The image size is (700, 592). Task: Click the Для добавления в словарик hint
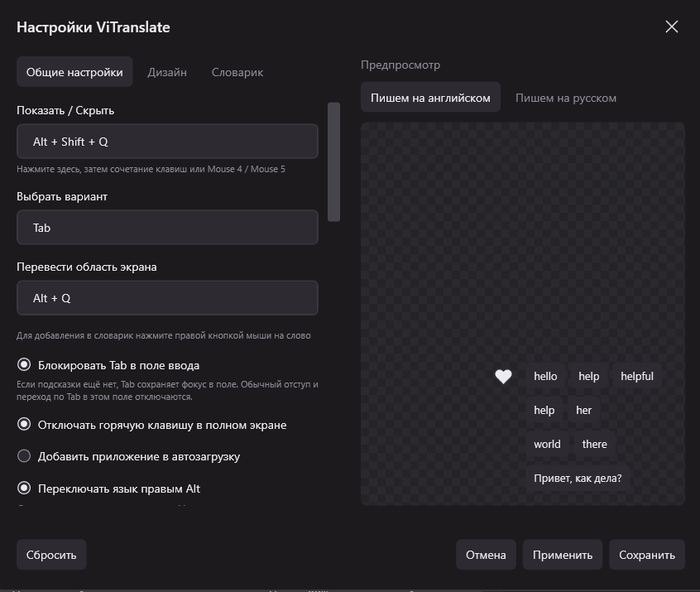[x=163, y=335]
